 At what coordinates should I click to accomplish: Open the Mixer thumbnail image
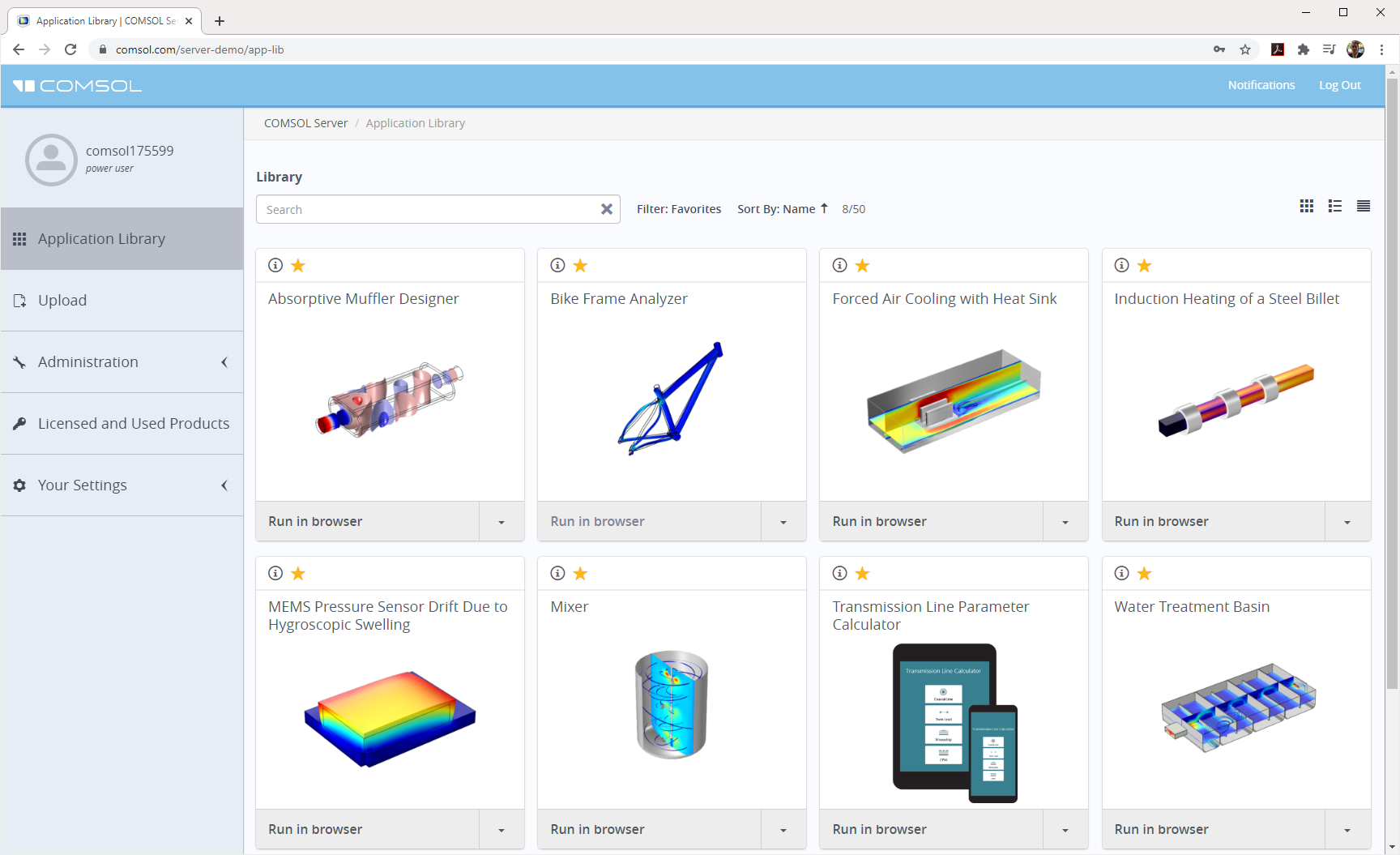click(x=672, y=704)
